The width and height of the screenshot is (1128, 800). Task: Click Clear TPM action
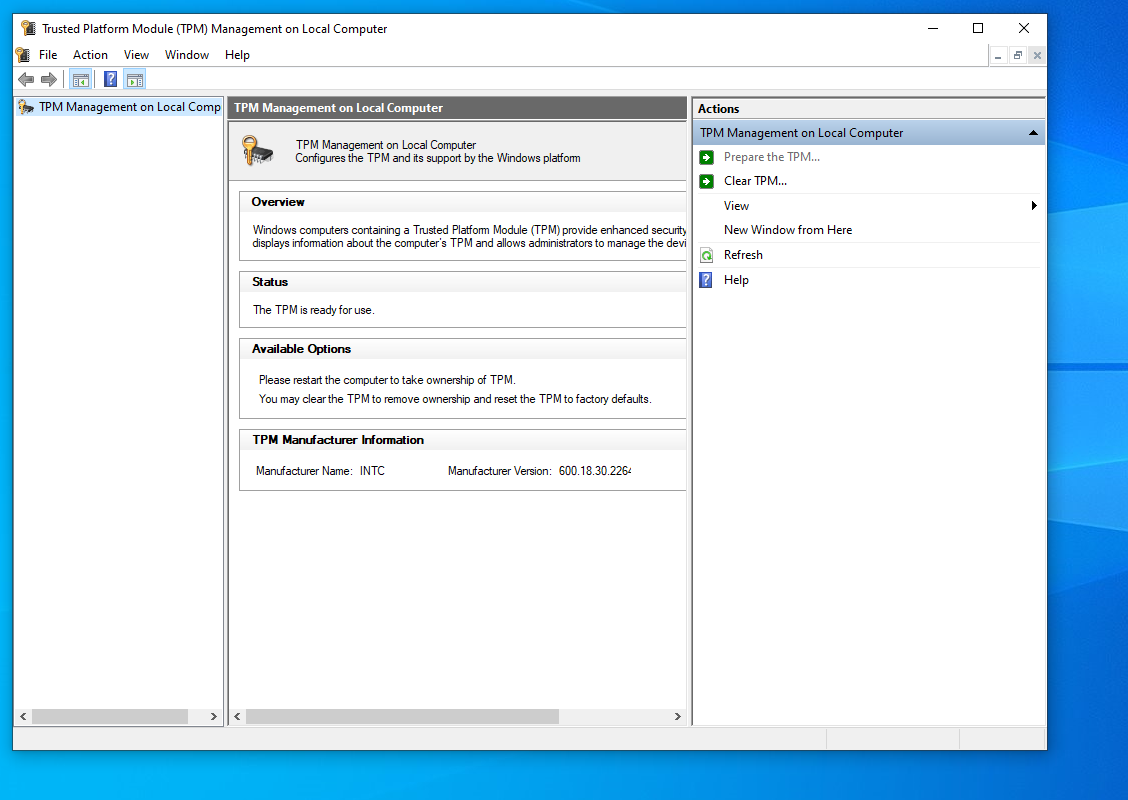[x=755, y=181]
